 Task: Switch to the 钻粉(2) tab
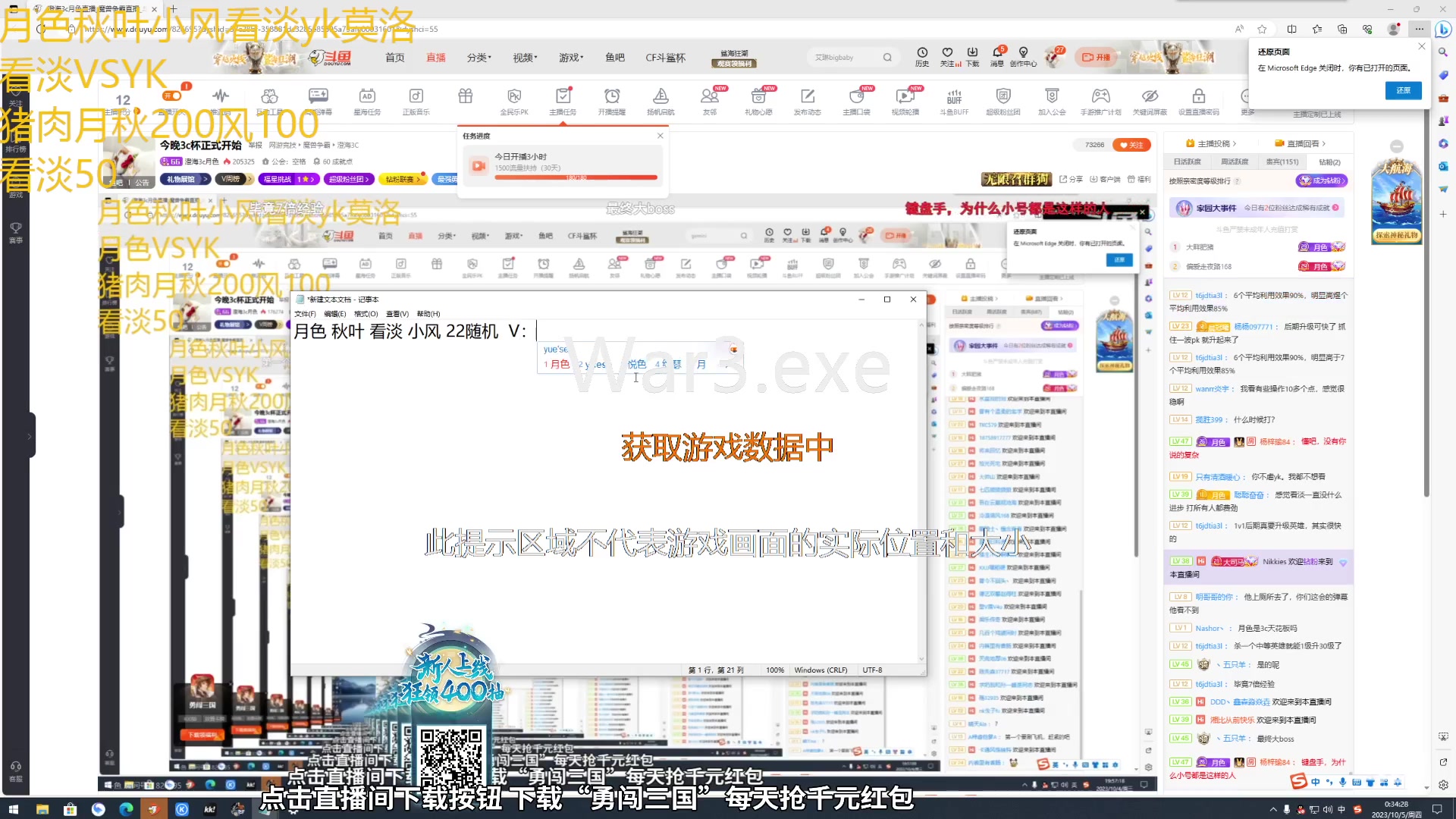tap(1329, 162)
